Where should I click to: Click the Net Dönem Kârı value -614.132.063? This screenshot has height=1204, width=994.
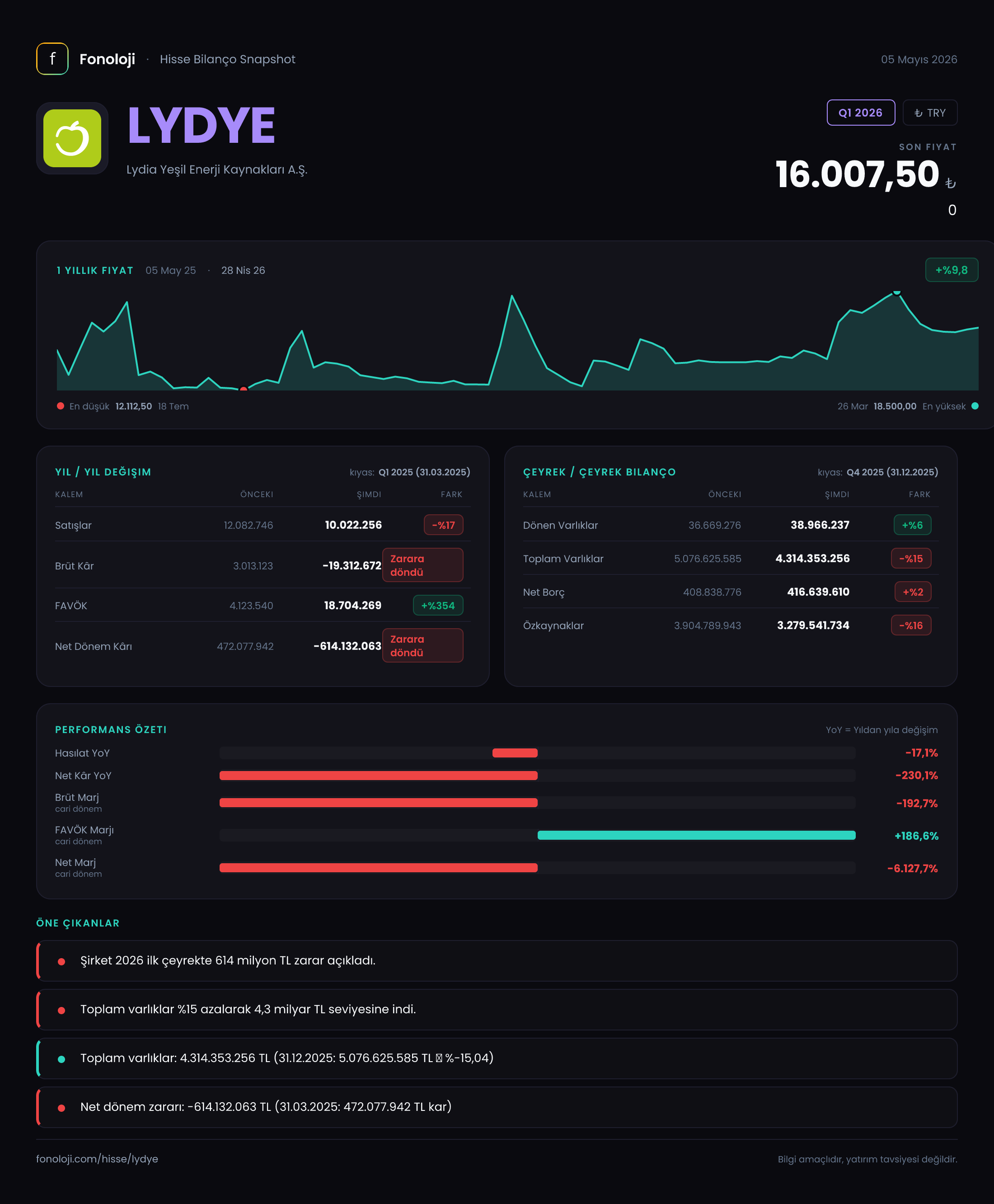click(347, 645)
